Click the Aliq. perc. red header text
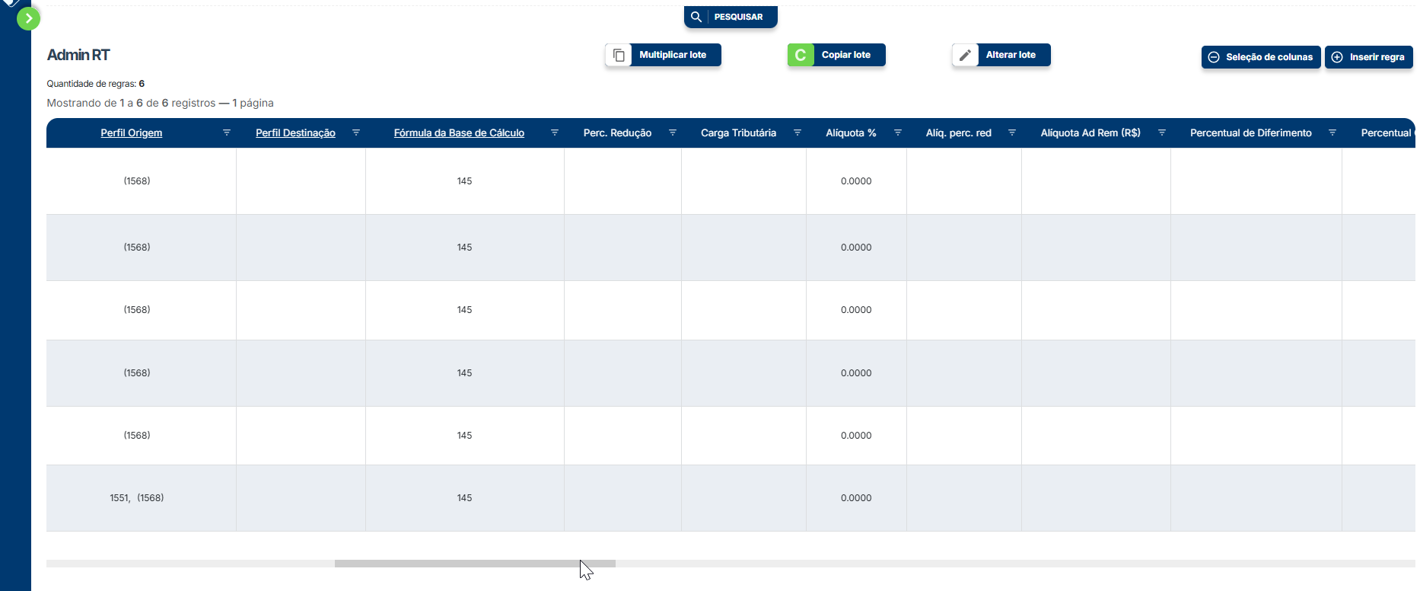Viewport: 1420px width, 591px height. [958, 133]
